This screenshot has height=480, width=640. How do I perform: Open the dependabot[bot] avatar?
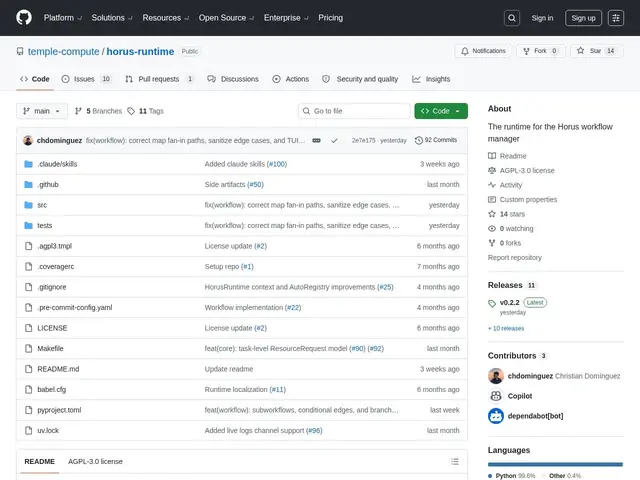coord(496,416)
